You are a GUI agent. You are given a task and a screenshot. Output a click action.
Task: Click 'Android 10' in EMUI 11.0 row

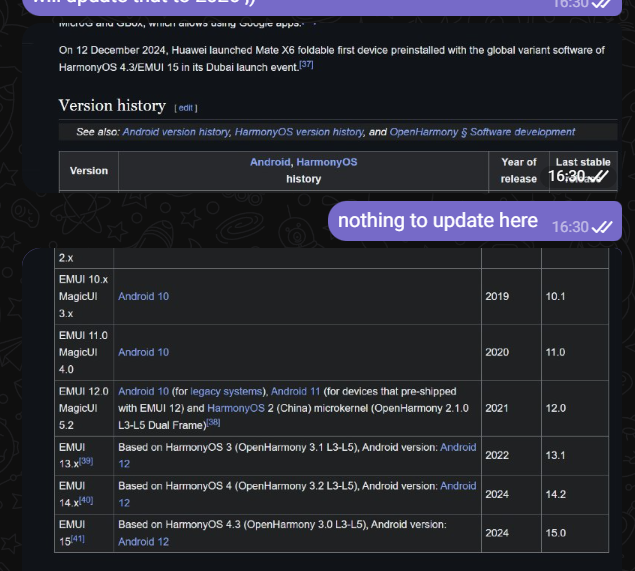click(143, 352)
